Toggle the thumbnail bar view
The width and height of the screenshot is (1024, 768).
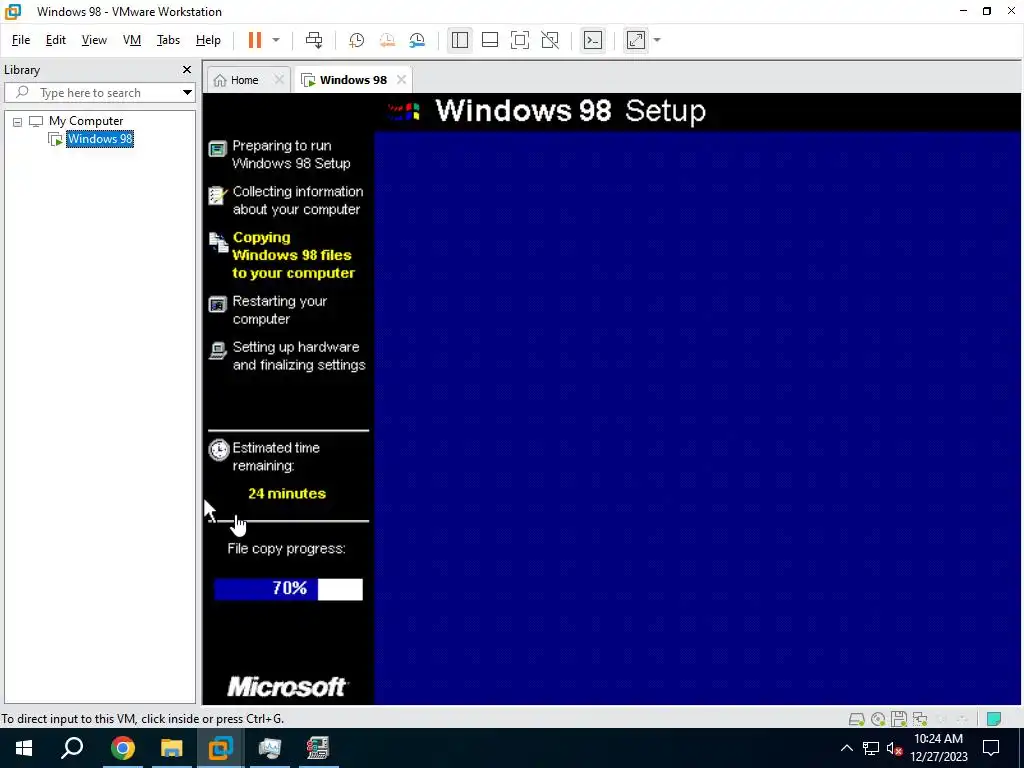tap(490, 40)
